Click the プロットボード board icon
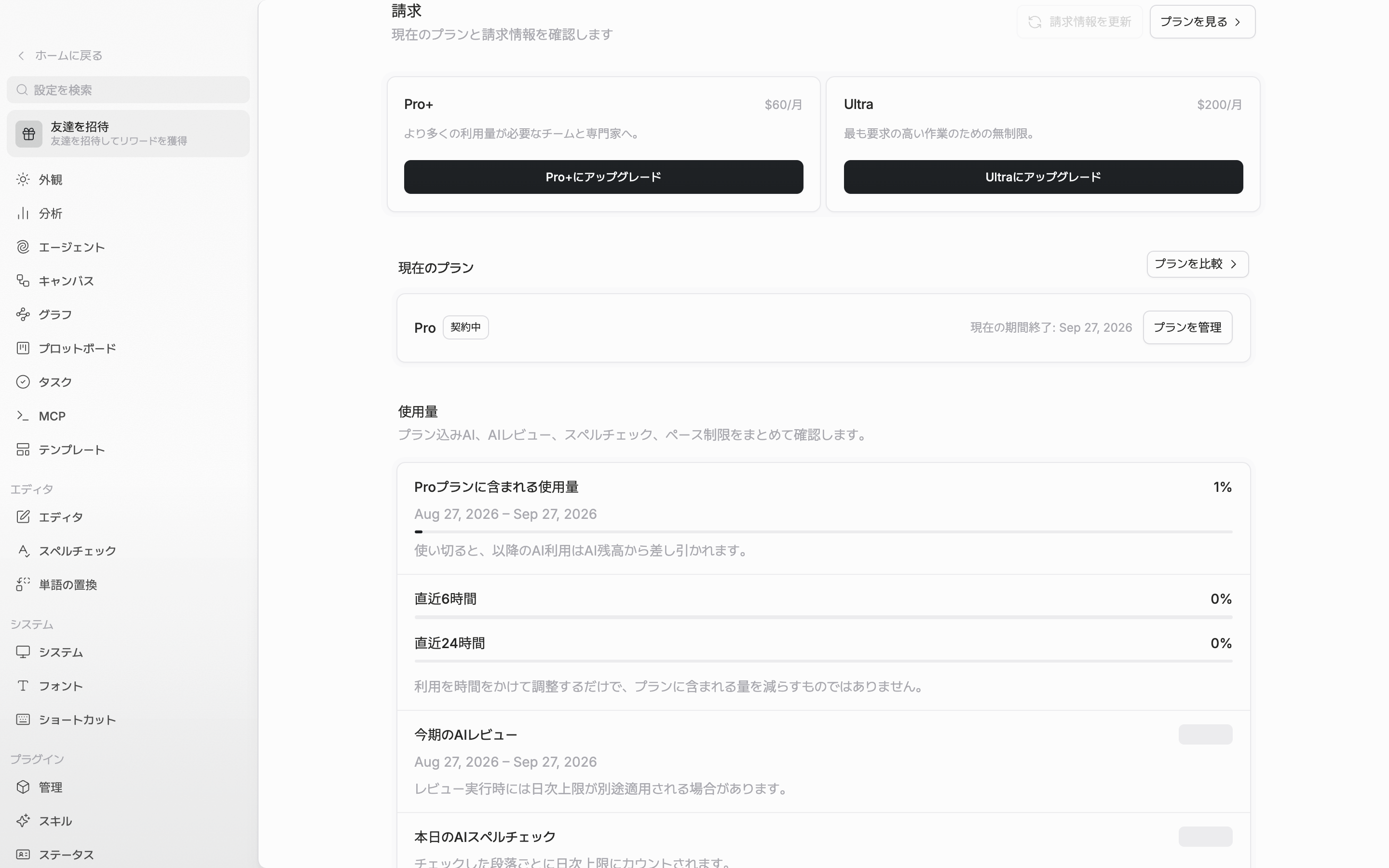1389x868 pixels. tap(23, 348)
